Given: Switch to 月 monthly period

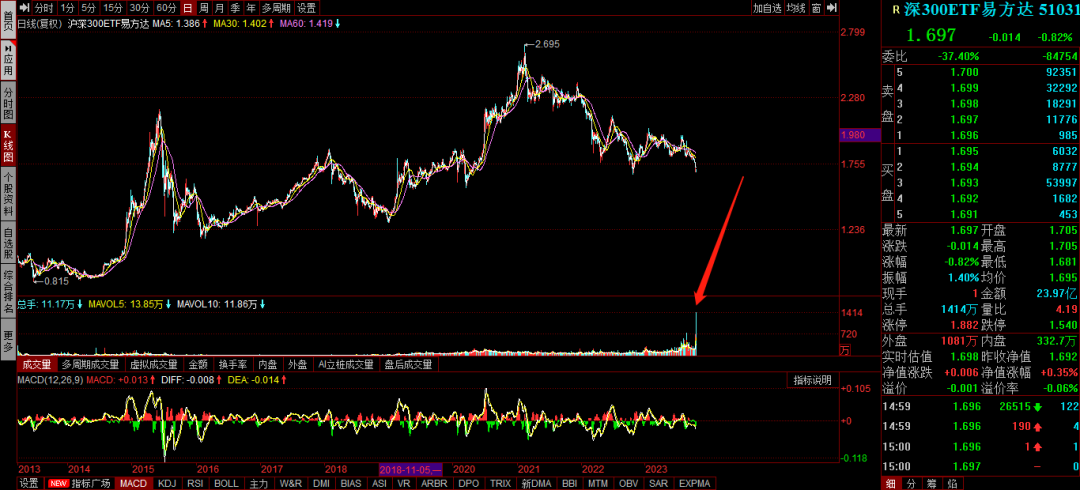Looking at the screenshot, I should pyautogui.click(x=220, y=8).
